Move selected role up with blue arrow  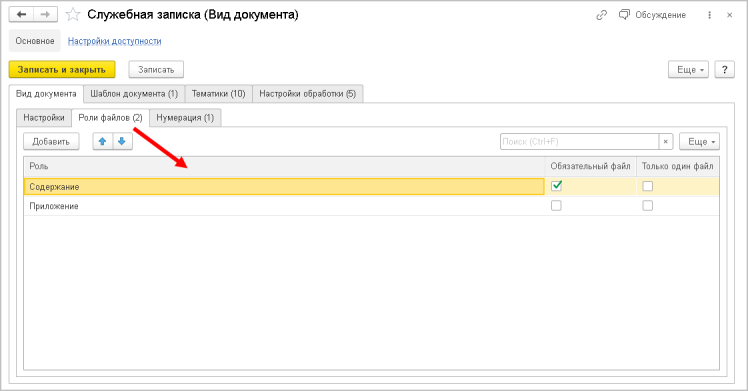[x=103, y=142]
